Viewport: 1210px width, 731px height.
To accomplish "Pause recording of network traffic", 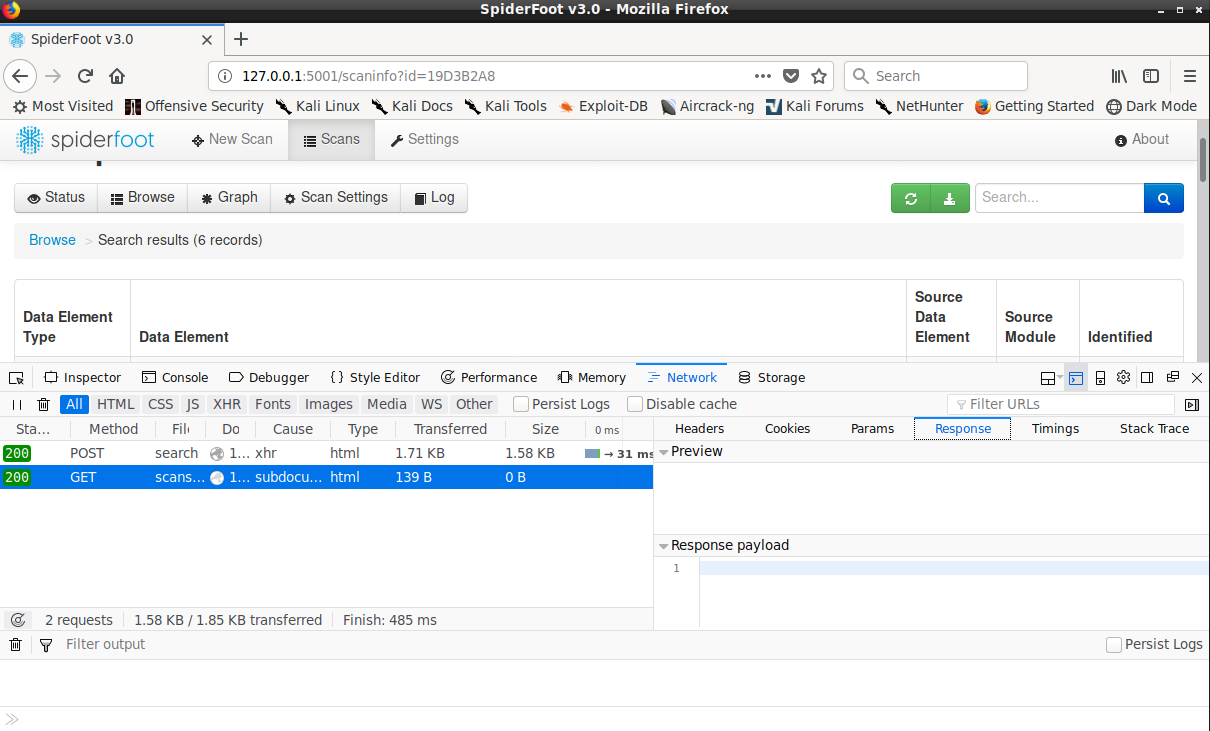I will click(x=16, y=403).
